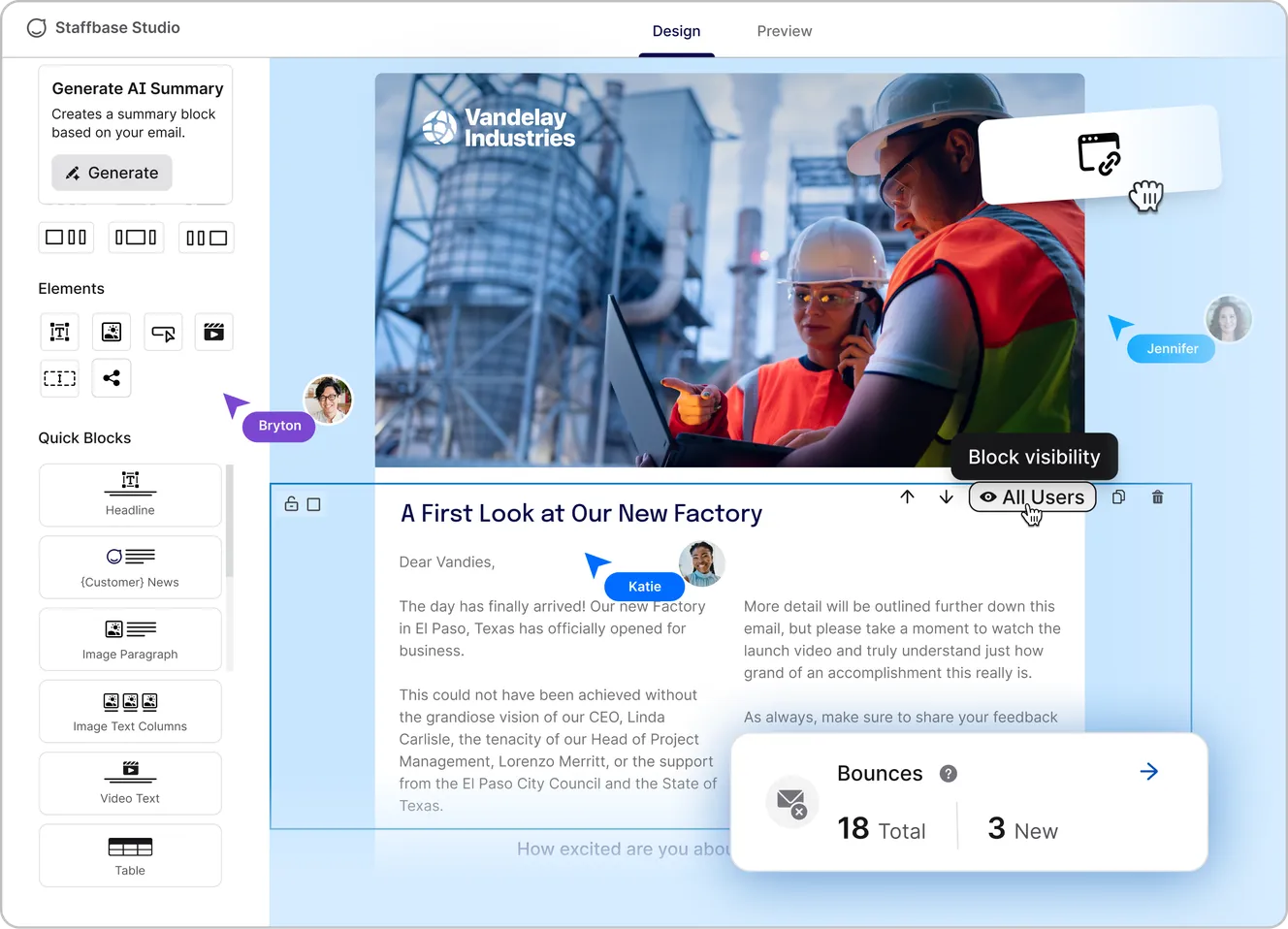Click the 18 Total bounces value

(882, 829)
